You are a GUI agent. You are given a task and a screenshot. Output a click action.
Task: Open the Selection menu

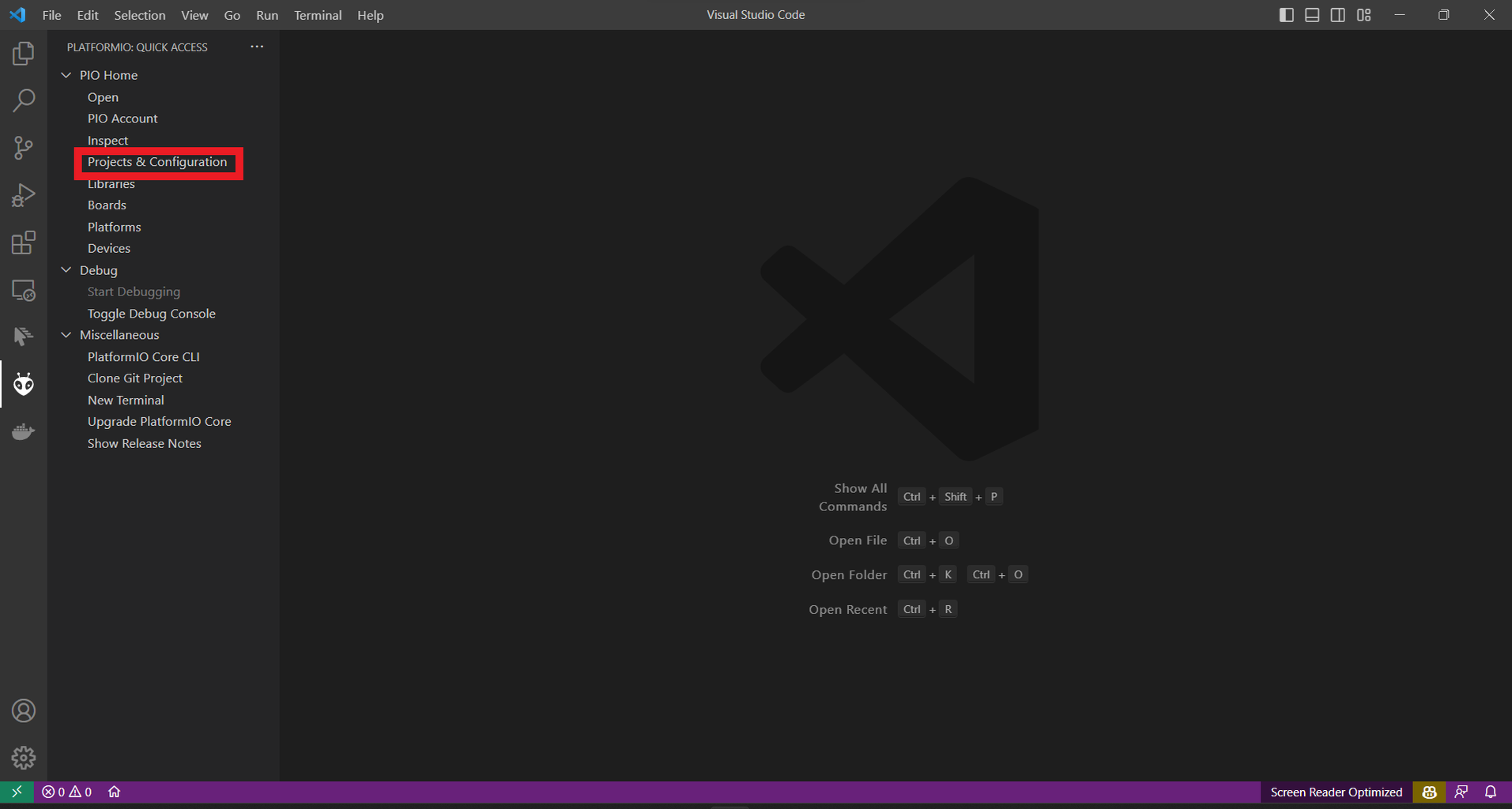[139, 14]
